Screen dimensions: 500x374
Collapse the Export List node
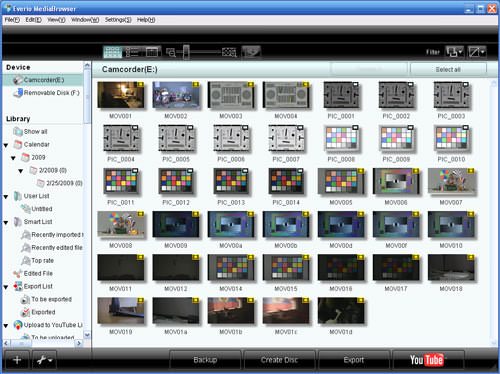(x=6, y=287)
